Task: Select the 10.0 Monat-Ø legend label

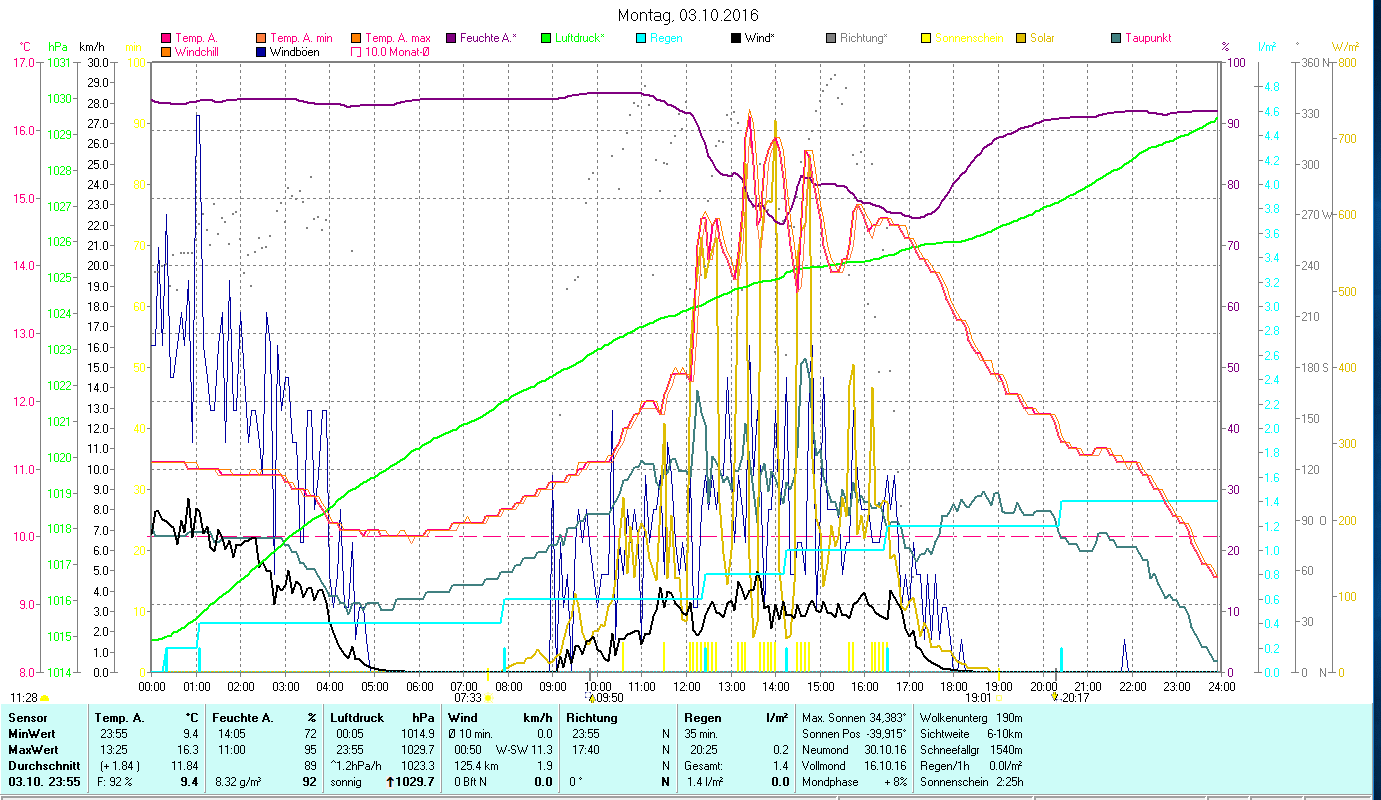Action: coord(398,51)
